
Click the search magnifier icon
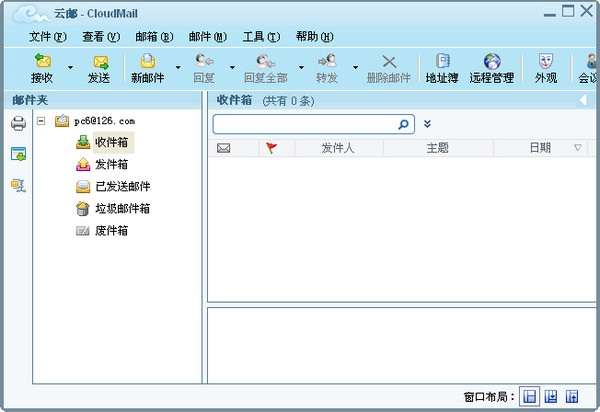pyautogui.click(x=403, y=124)
